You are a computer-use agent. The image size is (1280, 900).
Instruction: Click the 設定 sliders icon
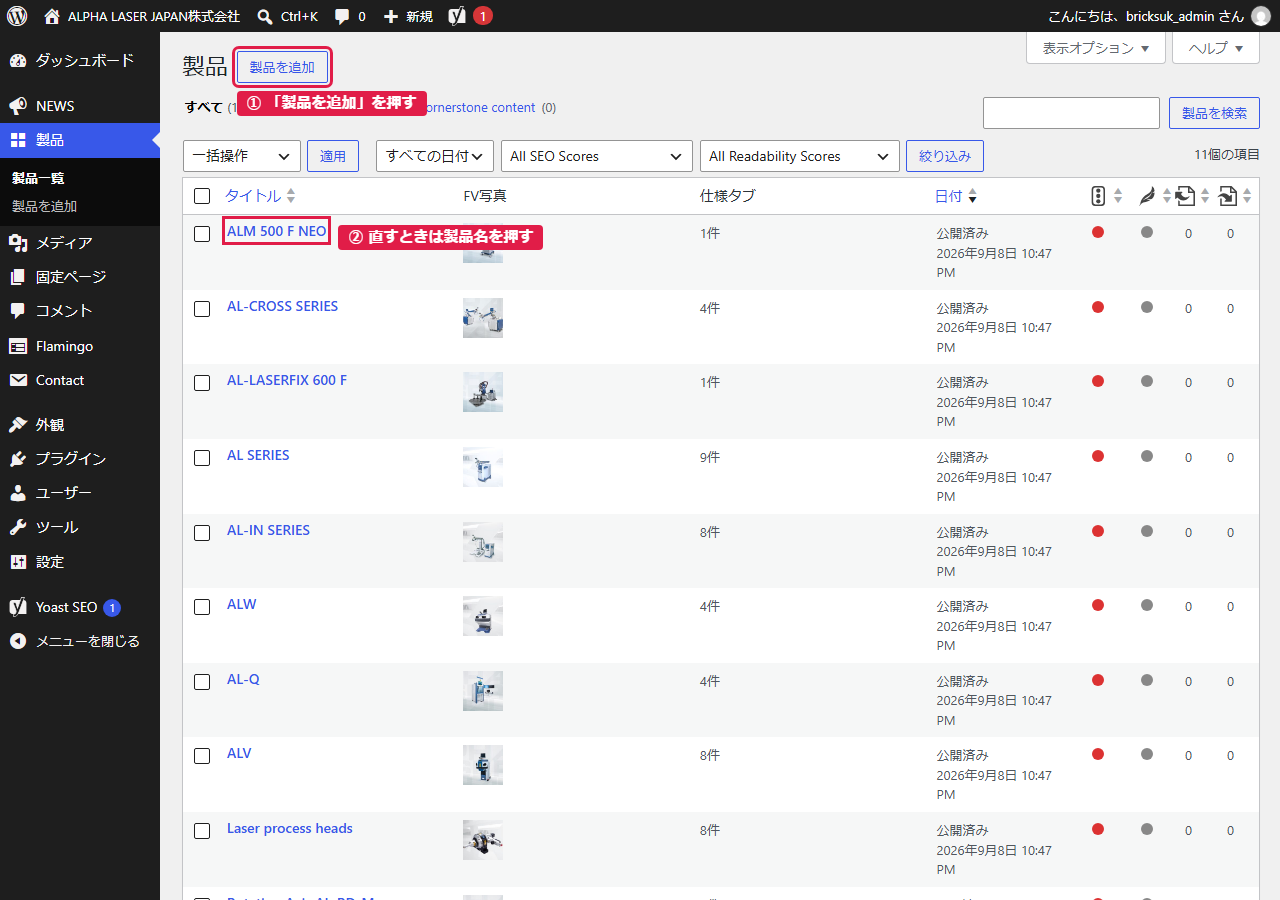click(18, 562)
